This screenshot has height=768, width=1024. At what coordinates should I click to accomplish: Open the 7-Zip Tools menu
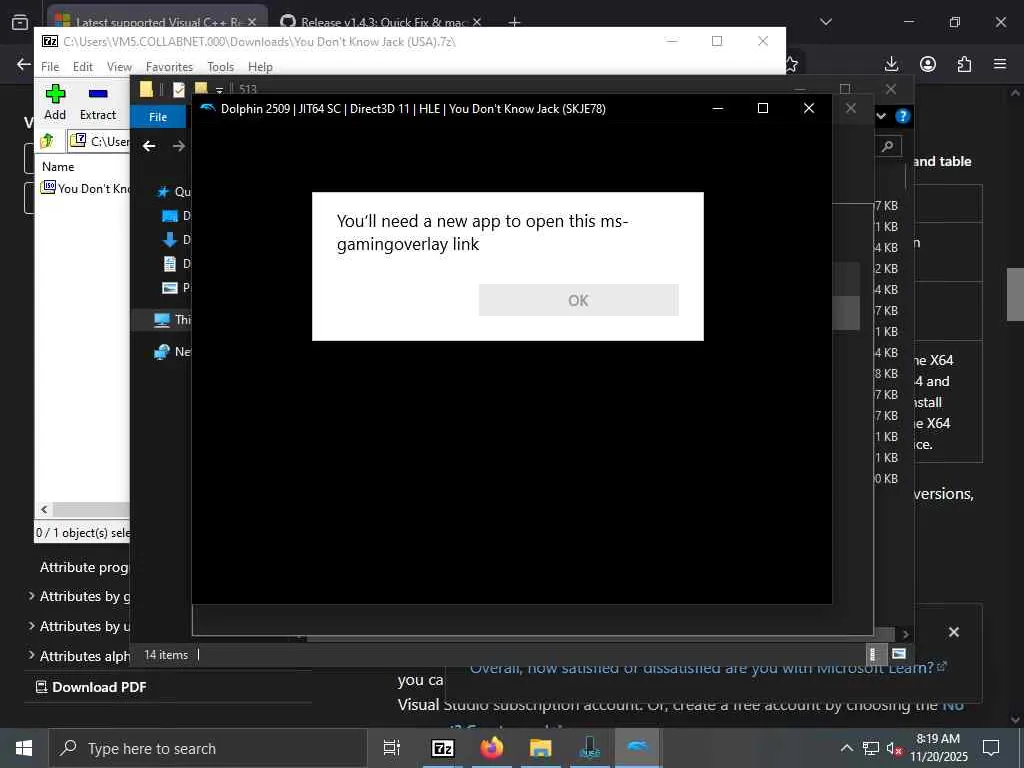[x=220, y=67]
